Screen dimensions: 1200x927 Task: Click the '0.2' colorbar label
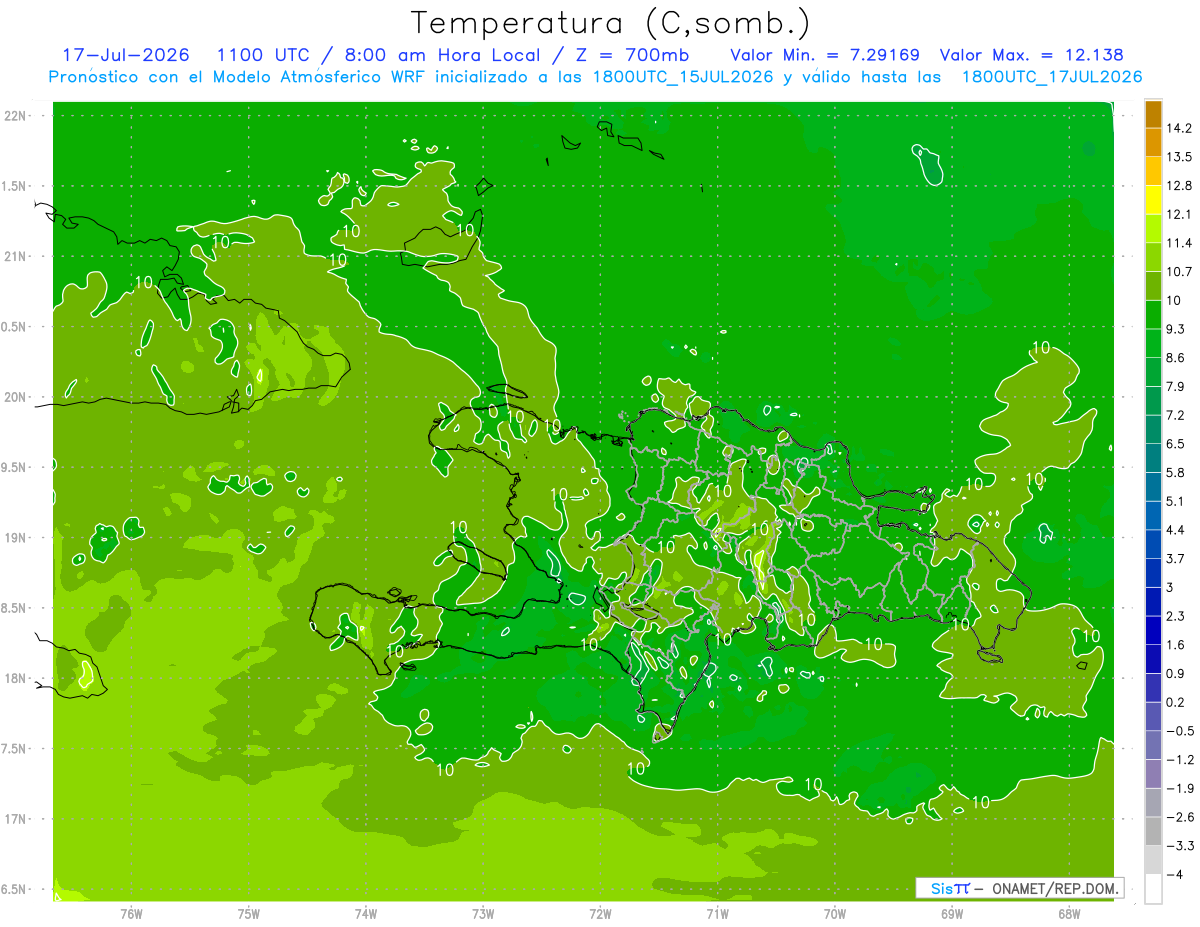(x=1177, y=702)
